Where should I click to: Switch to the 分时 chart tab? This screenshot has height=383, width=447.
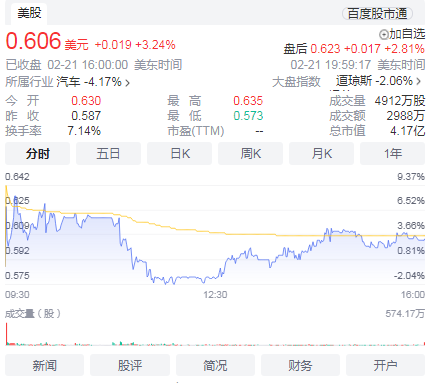pyautogui.click(x=38, y=154)
